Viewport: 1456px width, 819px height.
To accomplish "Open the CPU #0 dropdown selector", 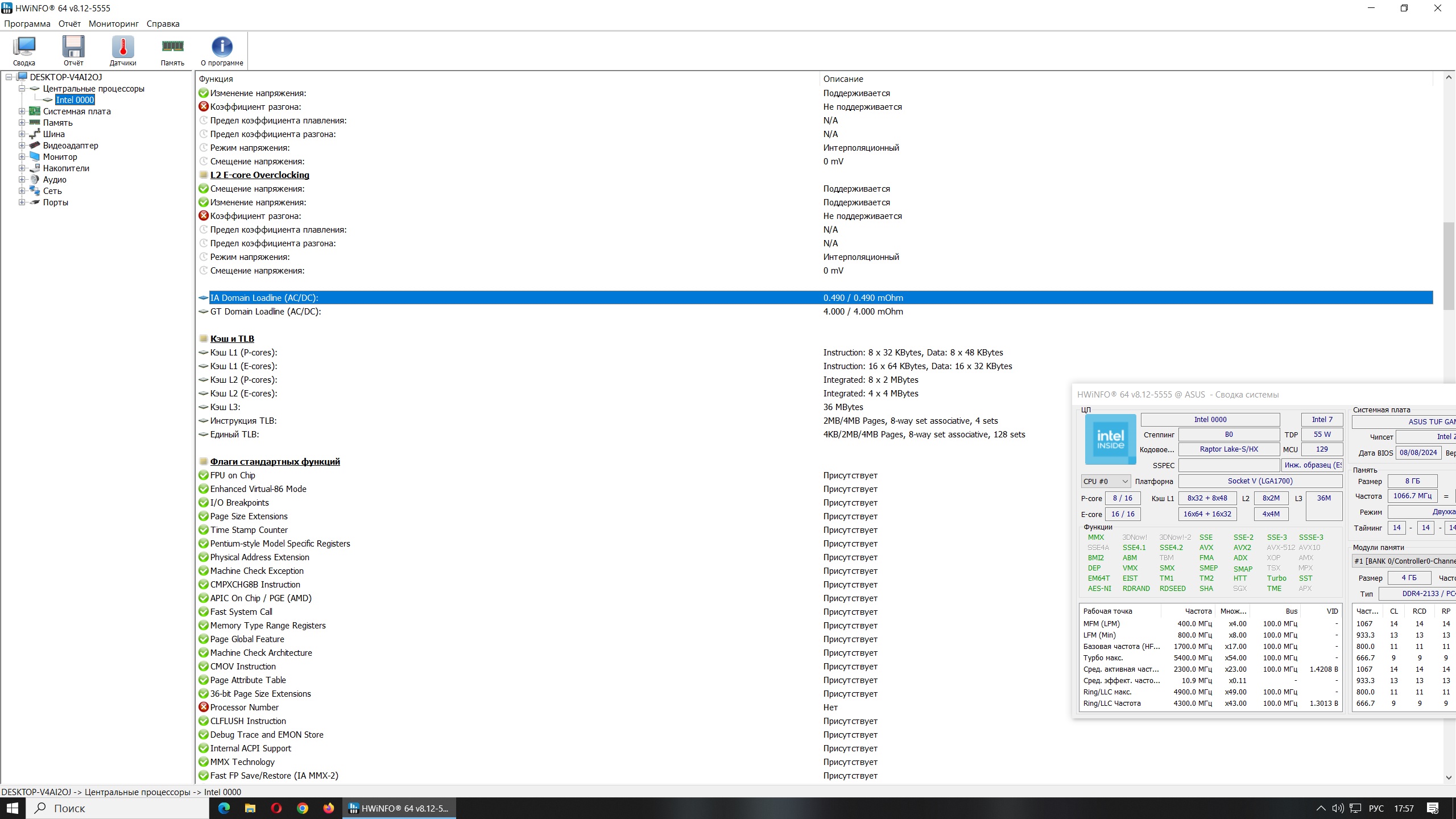I will [x=1105, y=481].
